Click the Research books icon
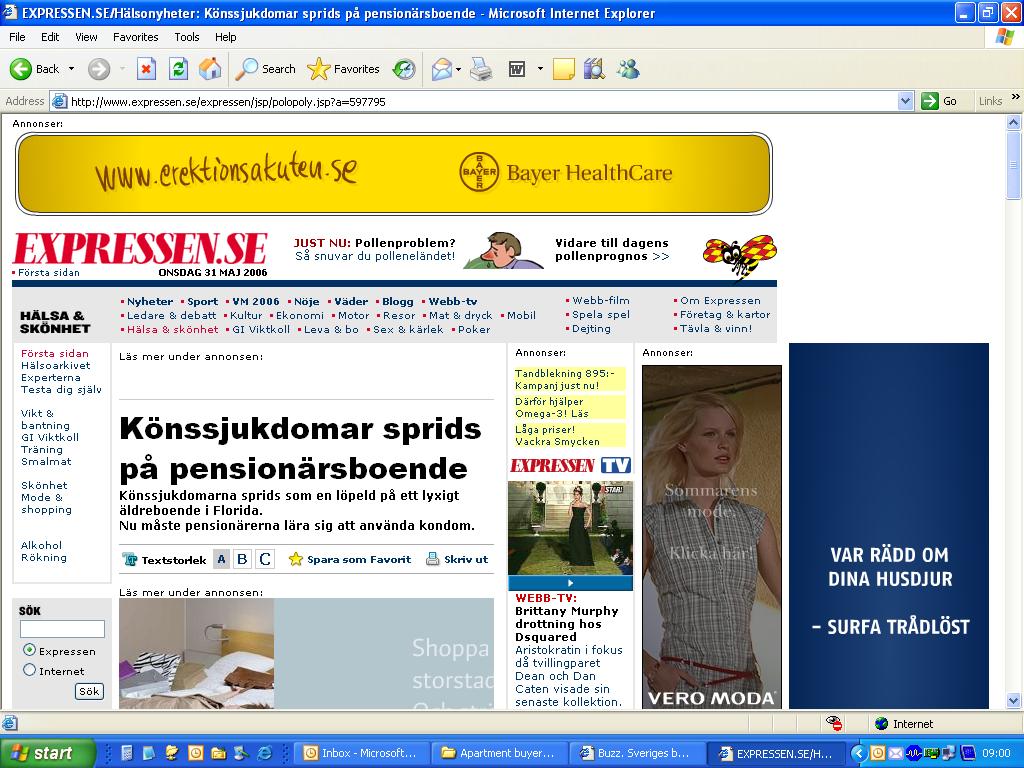The width and height of the screenshot is (1024, 768). click(594, 69)
